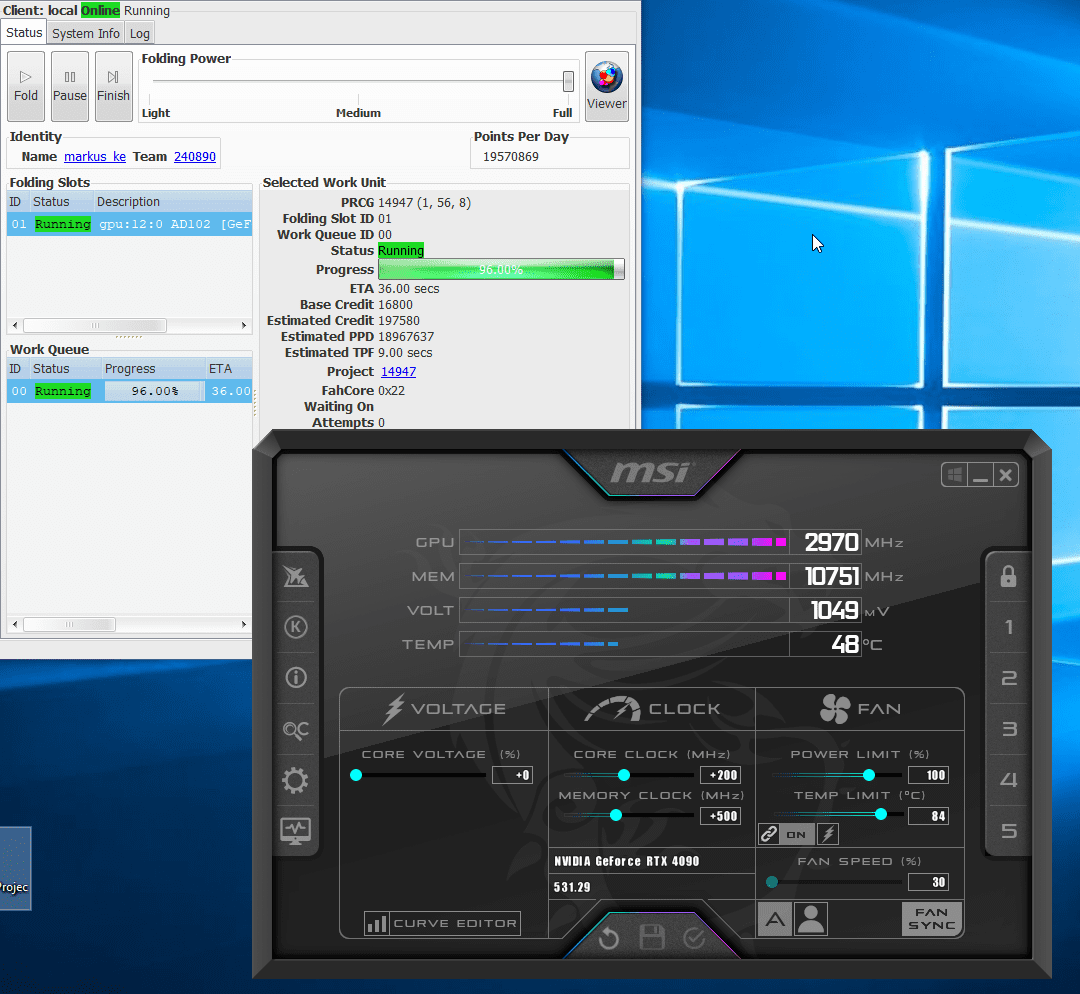Select work queue 00 row
This screenshot has height=994, width=1080.
129,391
